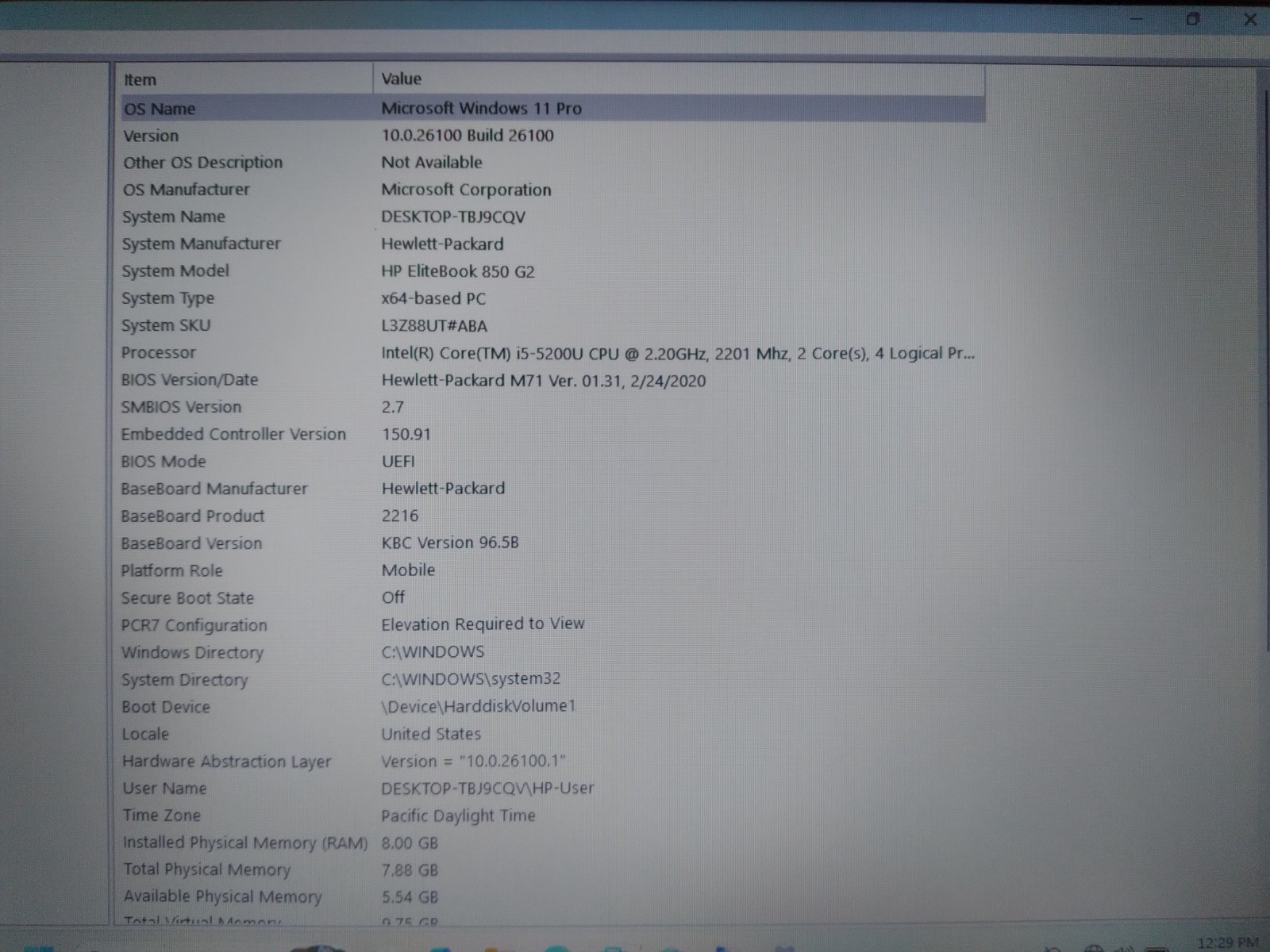Image resolution: width=1270 pixels, height=952 pixels.
Task: Click the Not Available value
Action: [x=432, y=162]
